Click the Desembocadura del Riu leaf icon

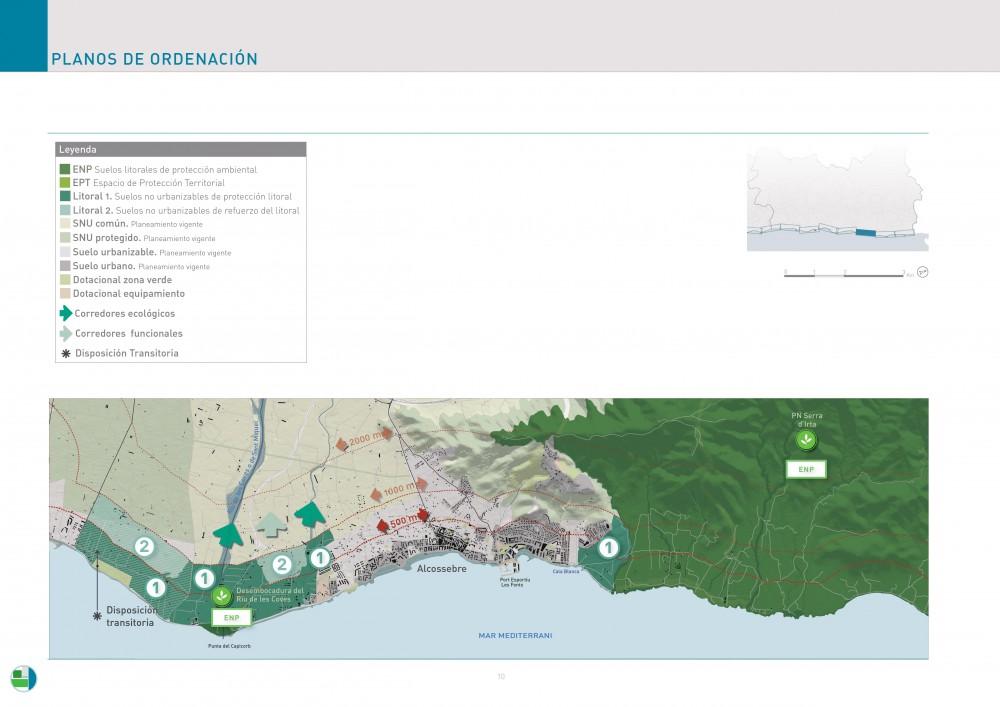[221, 597]
